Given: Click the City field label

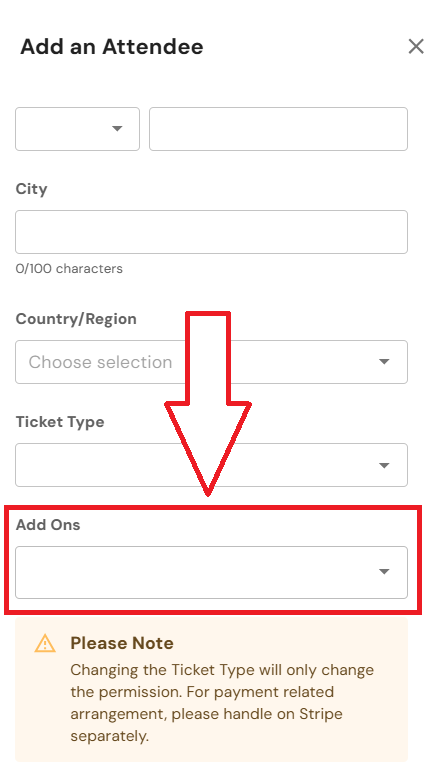Looking at the screenshot, I should tap(31, 189).
